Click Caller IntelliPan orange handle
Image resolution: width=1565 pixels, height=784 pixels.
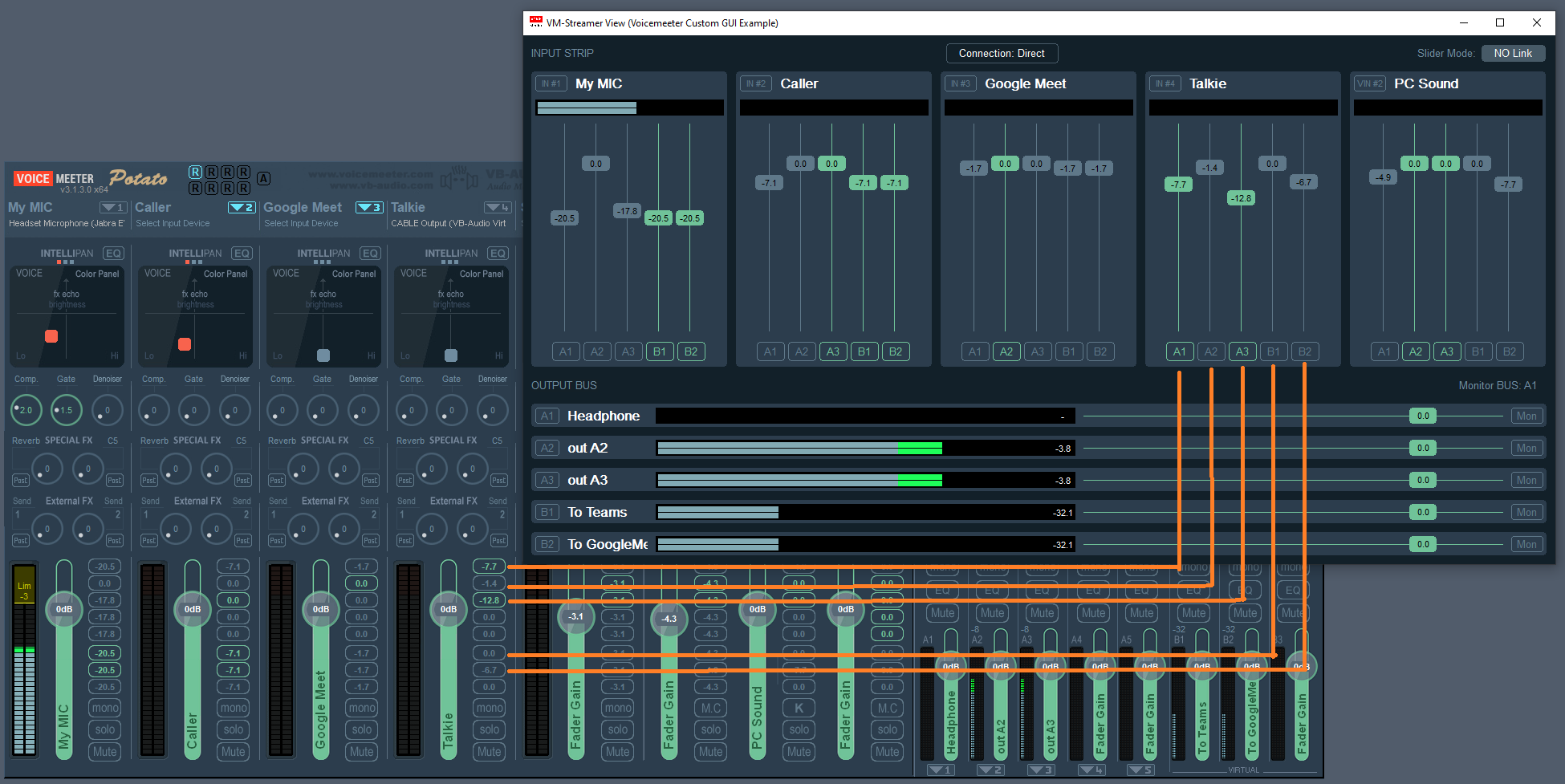tap(185, 344)
